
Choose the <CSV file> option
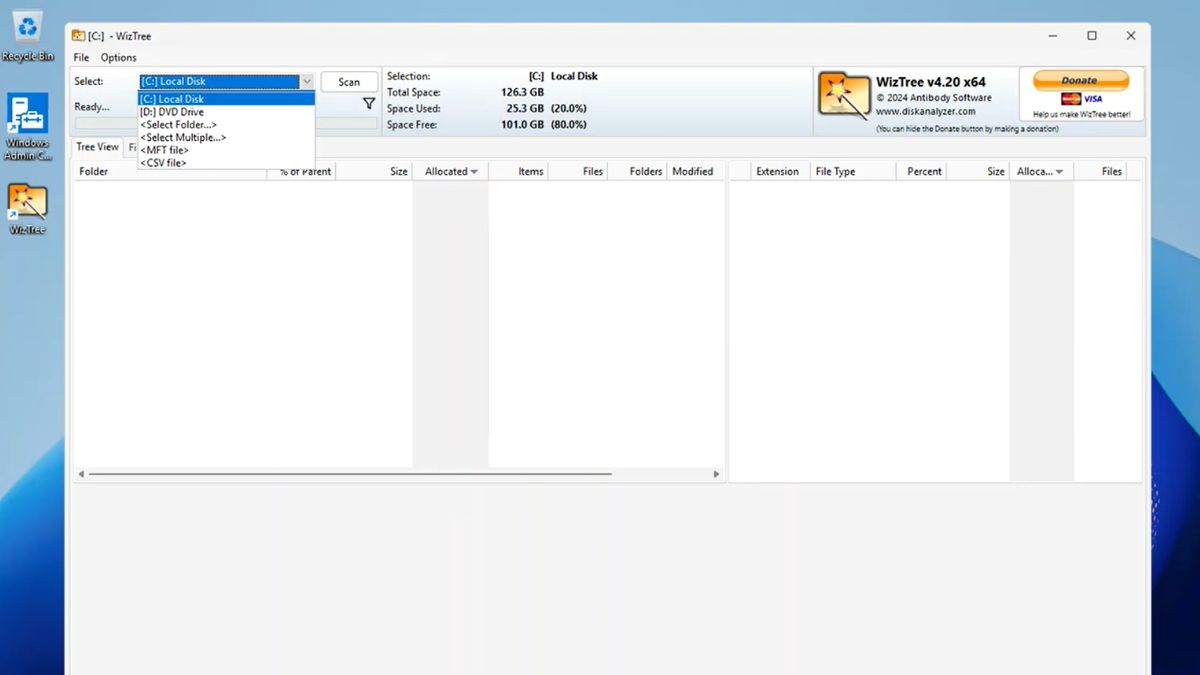(227, 163)
